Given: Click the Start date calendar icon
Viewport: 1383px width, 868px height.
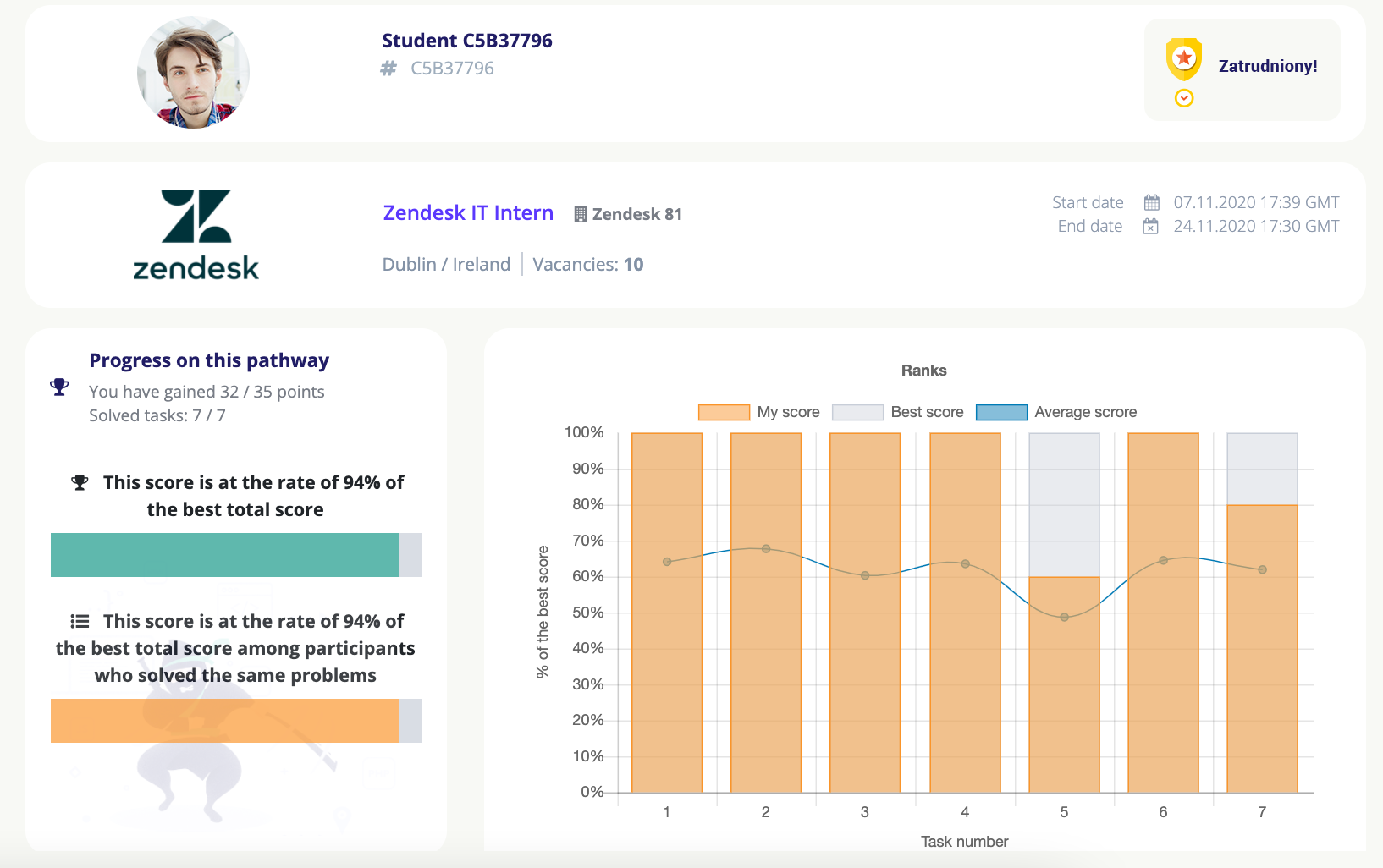Looking at the screenshot, I should click(1151, 202).
